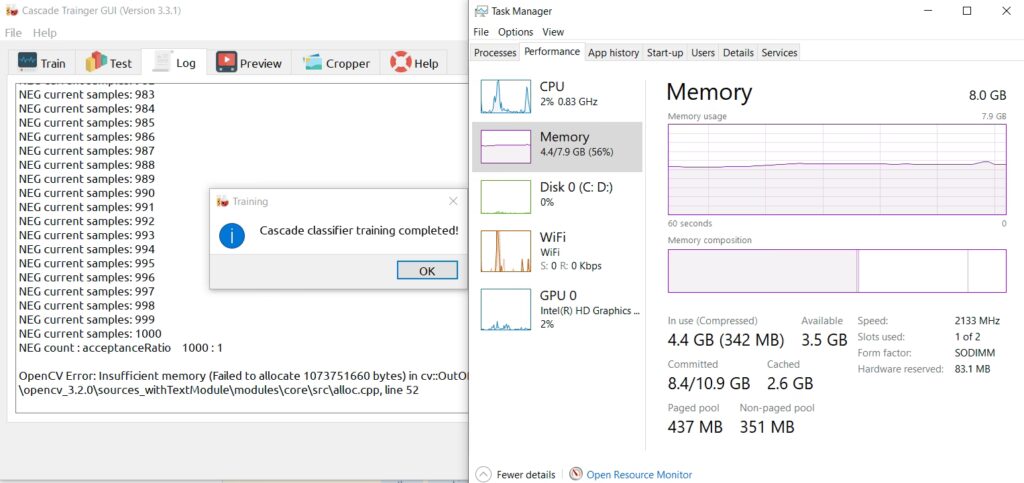Open the Details tab in Task Manager
1024x483 pixels.
738,53
